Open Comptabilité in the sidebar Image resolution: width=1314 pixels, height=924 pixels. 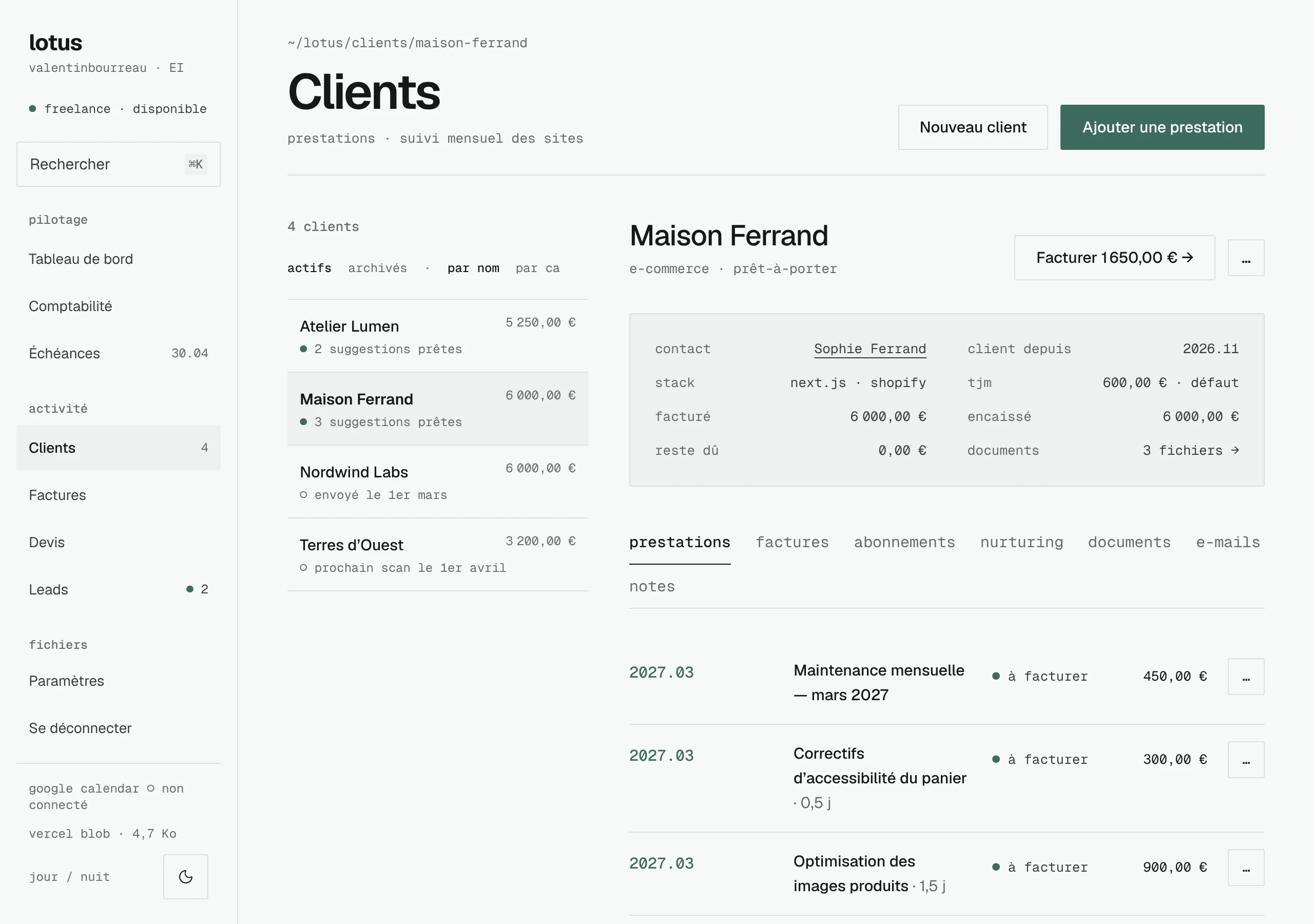(x=119, y=306)
